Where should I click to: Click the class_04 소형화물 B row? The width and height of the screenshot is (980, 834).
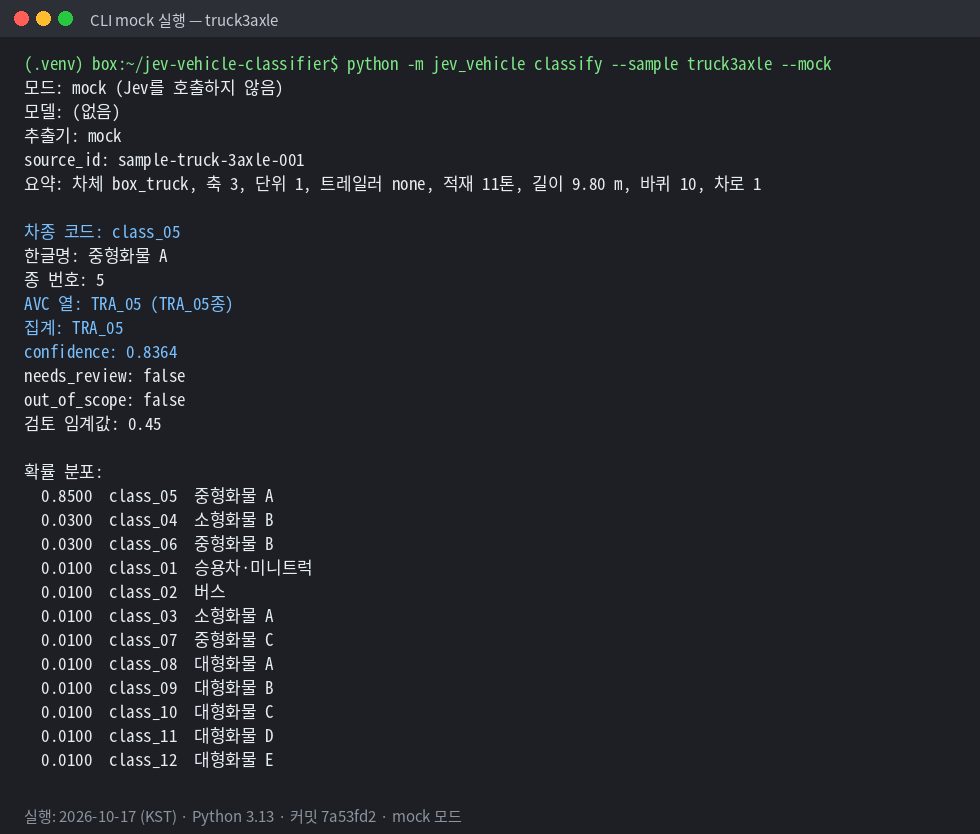[x=157, y=520]
